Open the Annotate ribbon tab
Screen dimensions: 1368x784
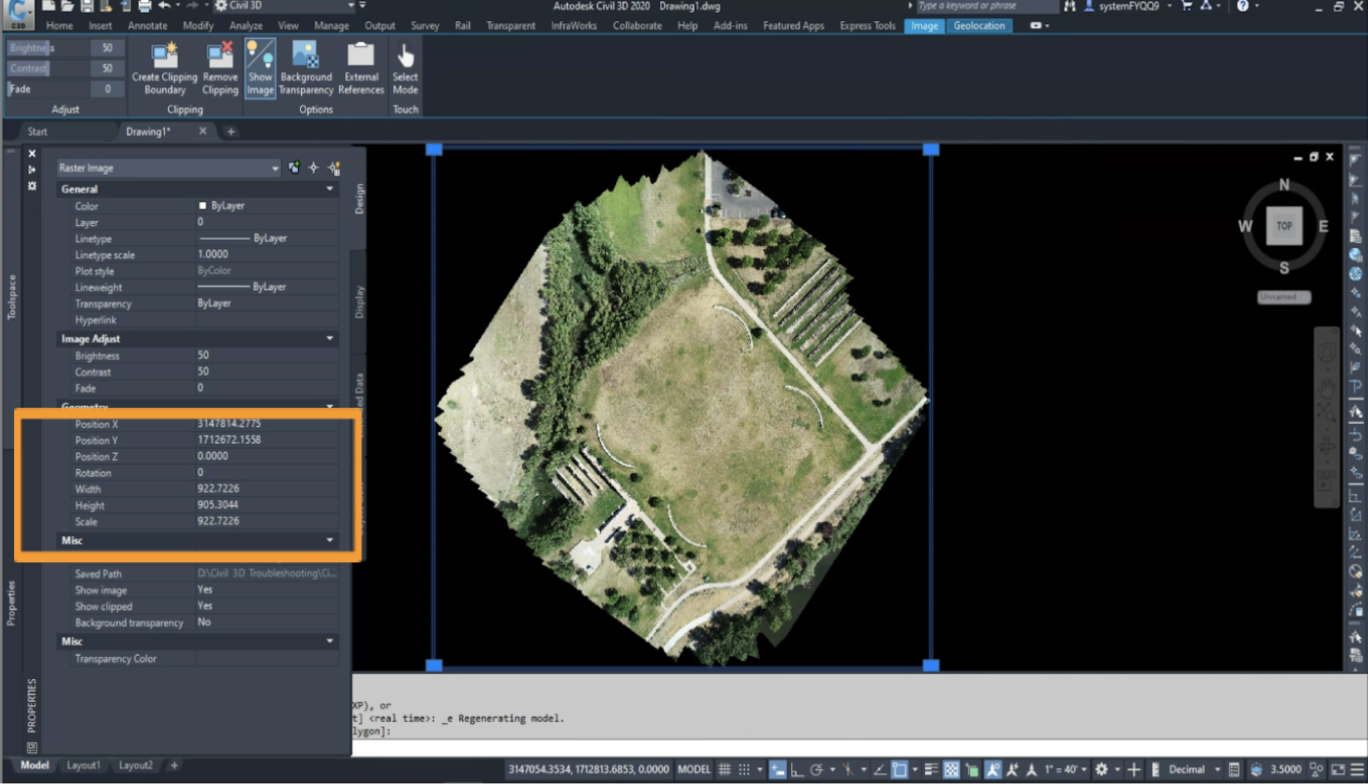[147, 25]
